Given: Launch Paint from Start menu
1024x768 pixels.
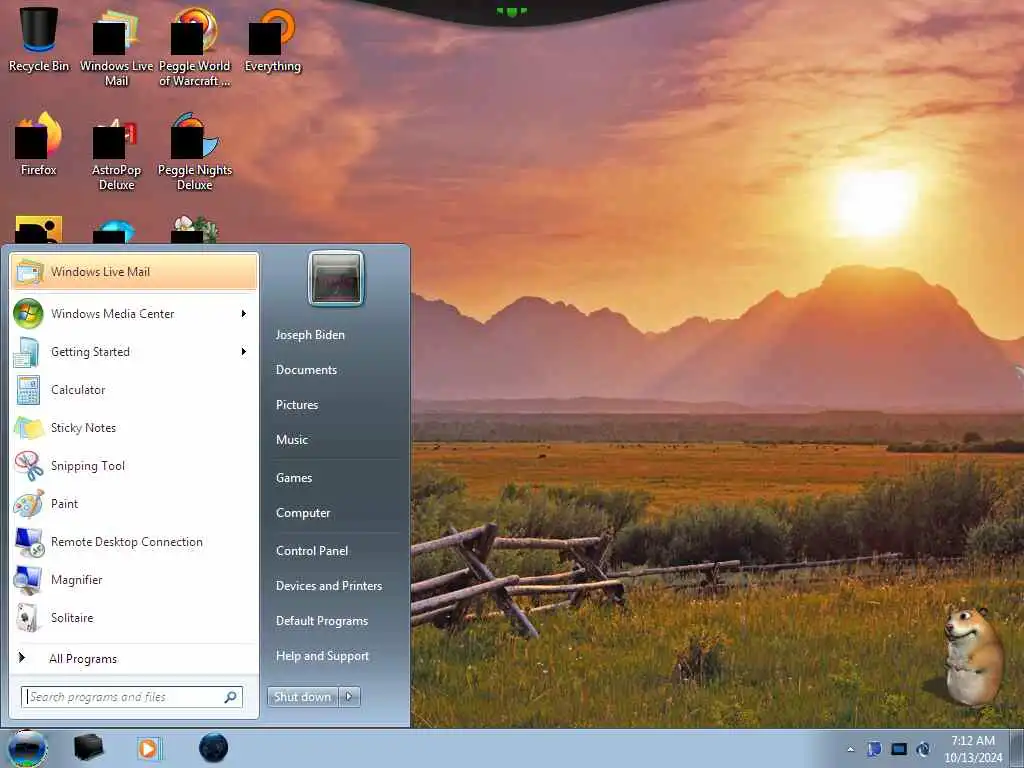Looking at the screenshot, I should click(134, 504).
